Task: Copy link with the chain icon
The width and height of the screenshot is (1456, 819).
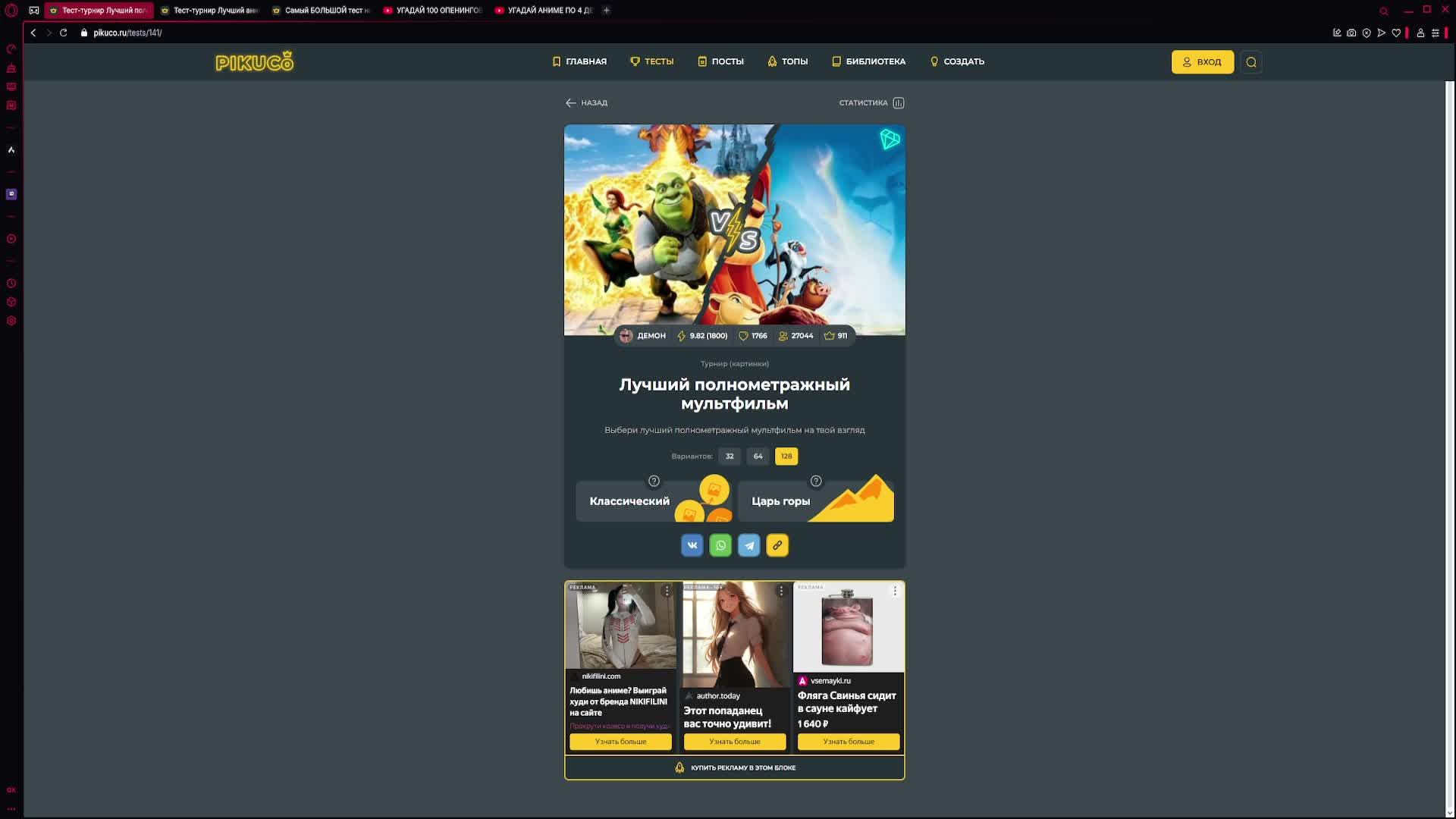Action: point(777,545)
